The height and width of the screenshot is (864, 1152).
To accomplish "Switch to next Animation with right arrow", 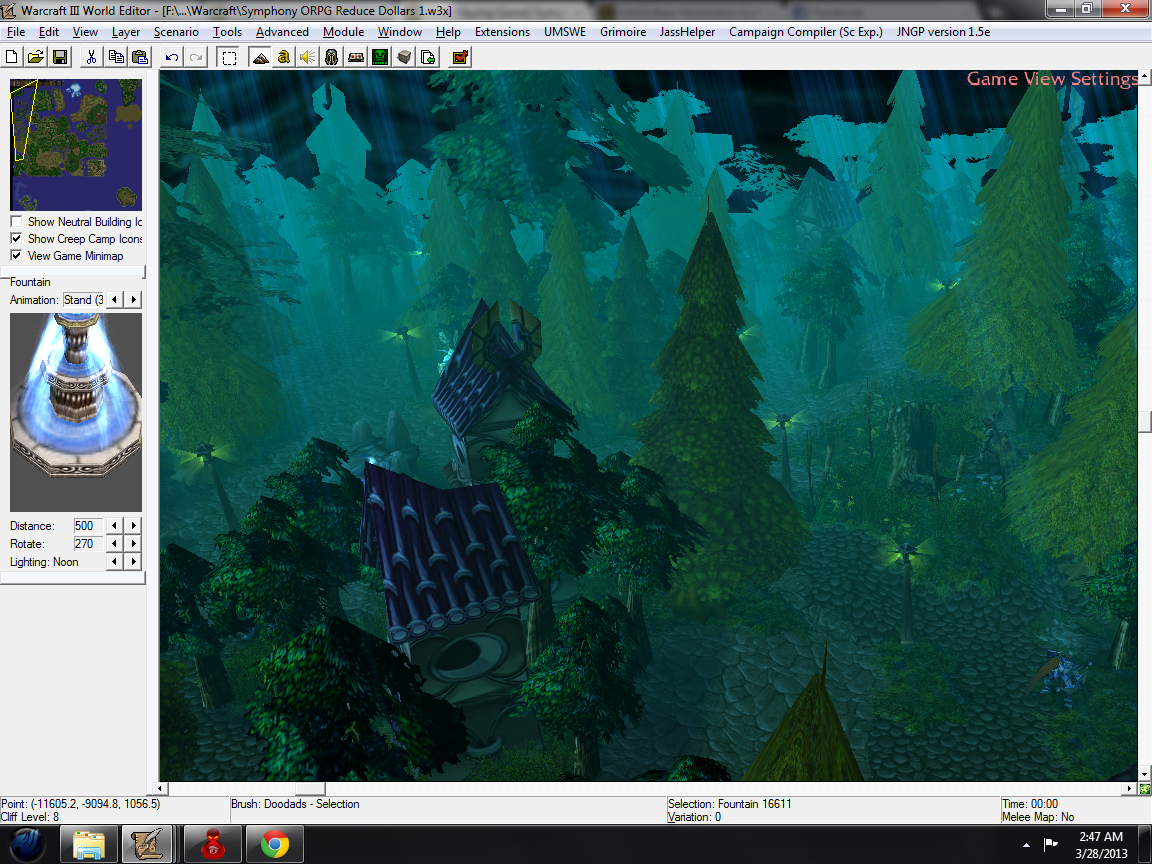I will pos(133,300).
